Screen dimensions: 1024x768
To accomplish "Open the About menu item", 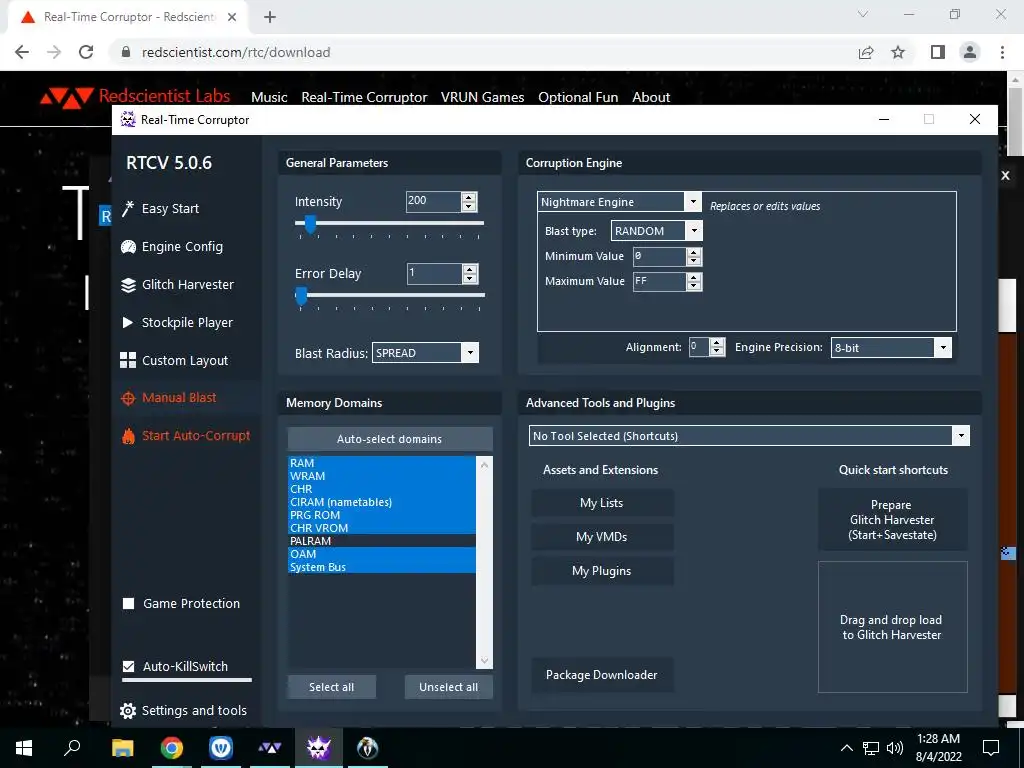I will 651,97.
